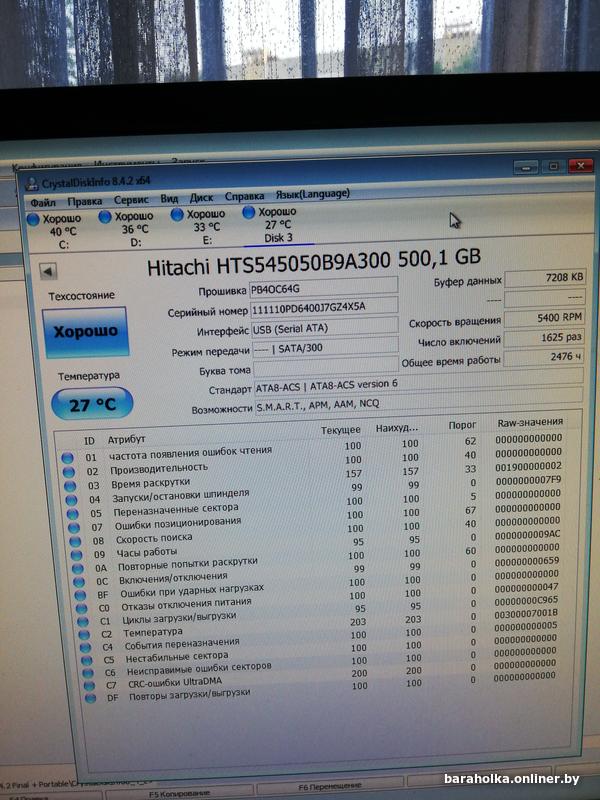Click the Текущее column header
Screen dimensions: 600x800
[340, 430]
